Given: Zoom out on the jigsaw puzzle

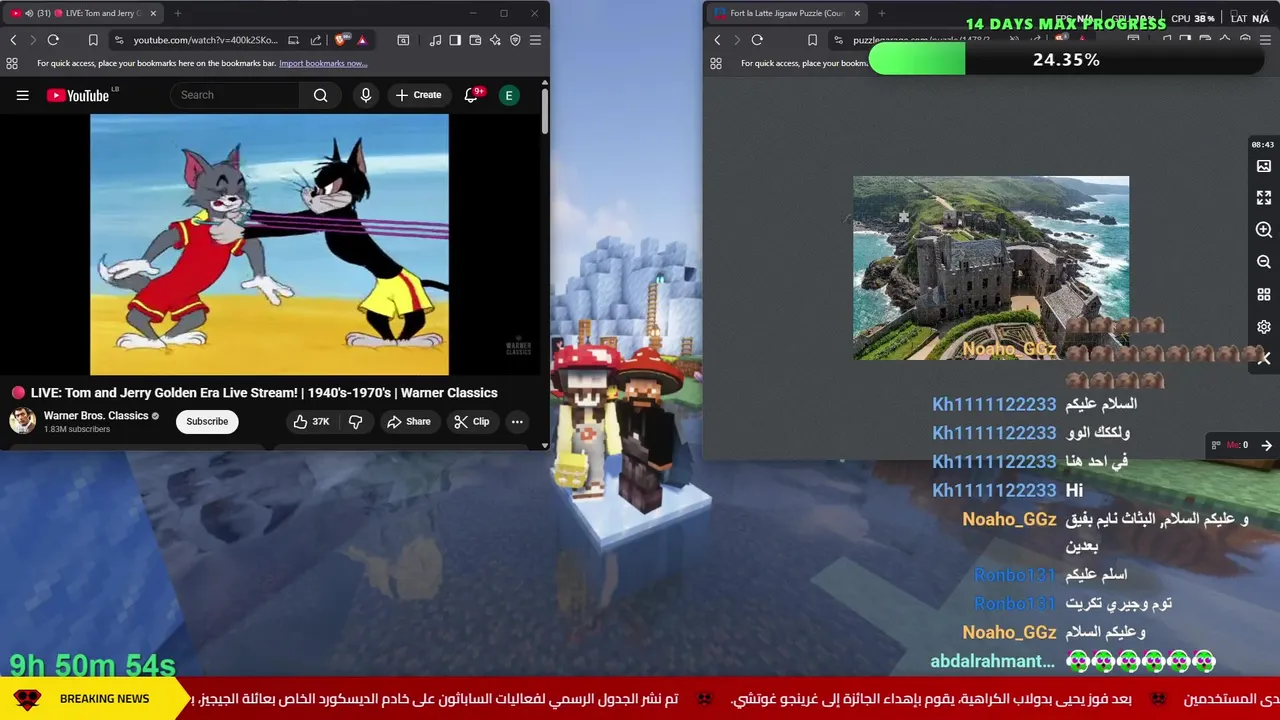Looking at the screenshot, I should pyautogui.click(x=1264, y=262).
